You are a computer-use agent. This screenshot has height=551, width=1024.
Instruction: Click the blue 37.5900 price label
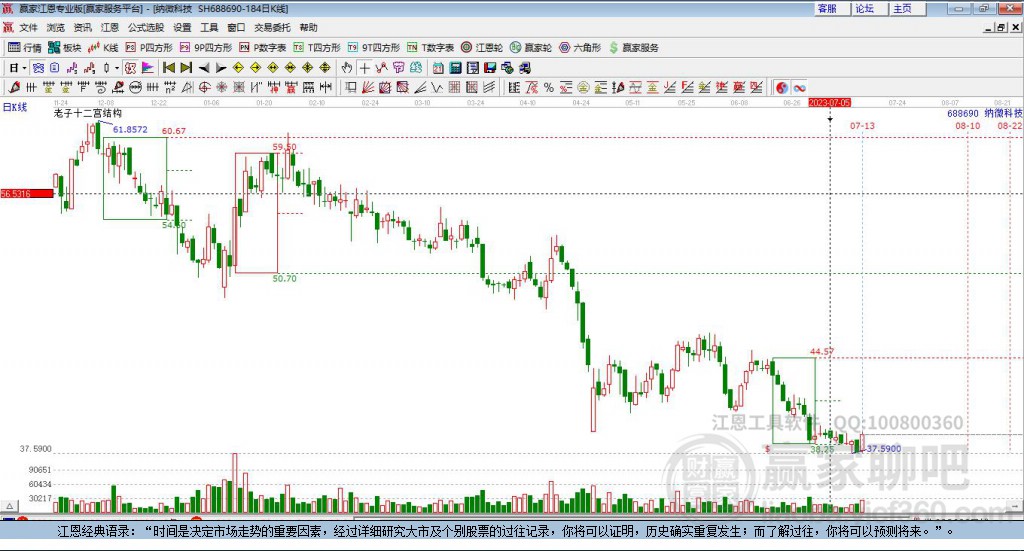coord(884,449)
